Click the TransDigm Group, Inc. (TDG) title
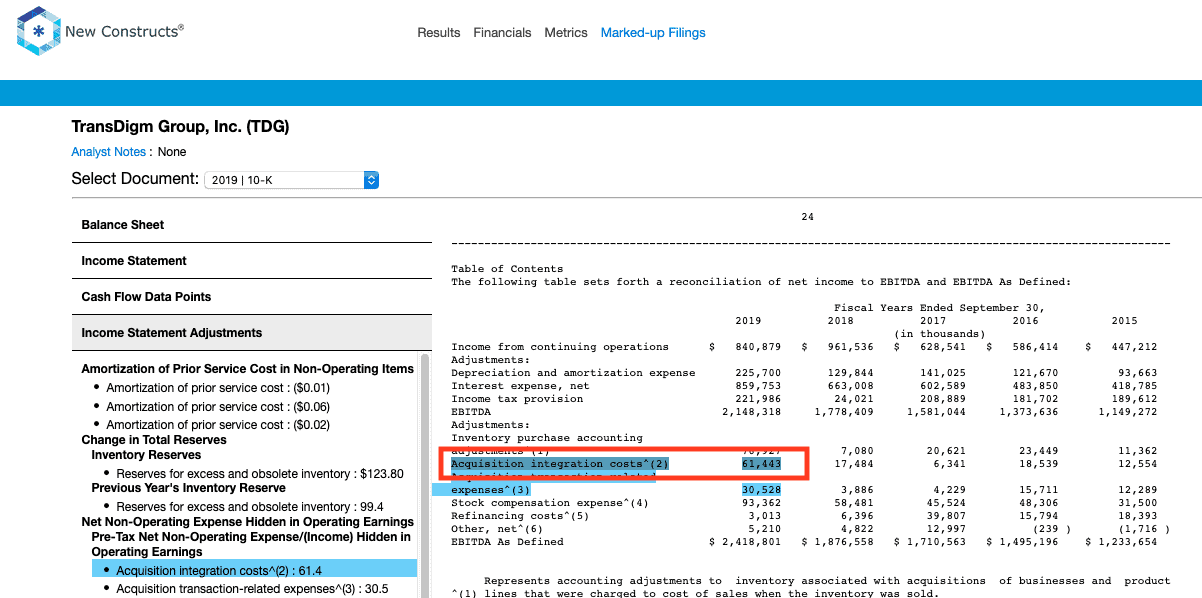Screen dimensions: 1202x598 point(180,127)
